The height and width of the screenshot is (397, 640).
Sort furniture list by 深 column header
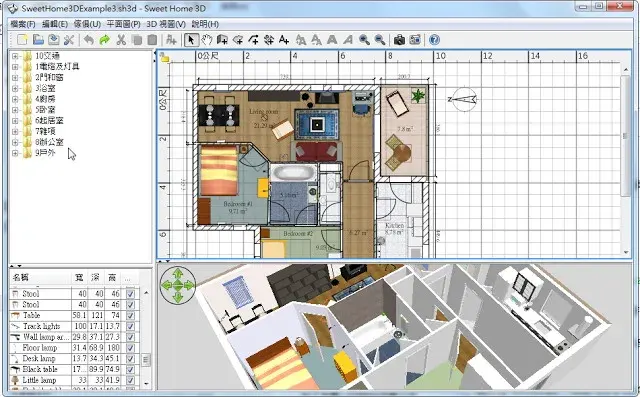coord(96,277)
